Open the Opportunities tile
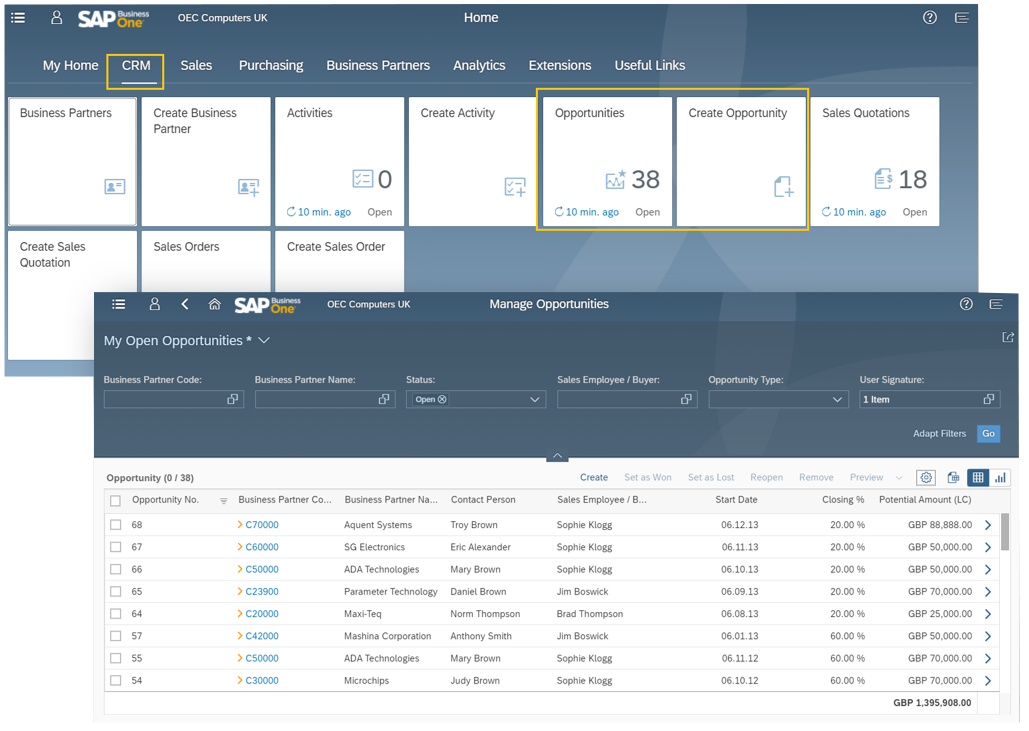 607,161
